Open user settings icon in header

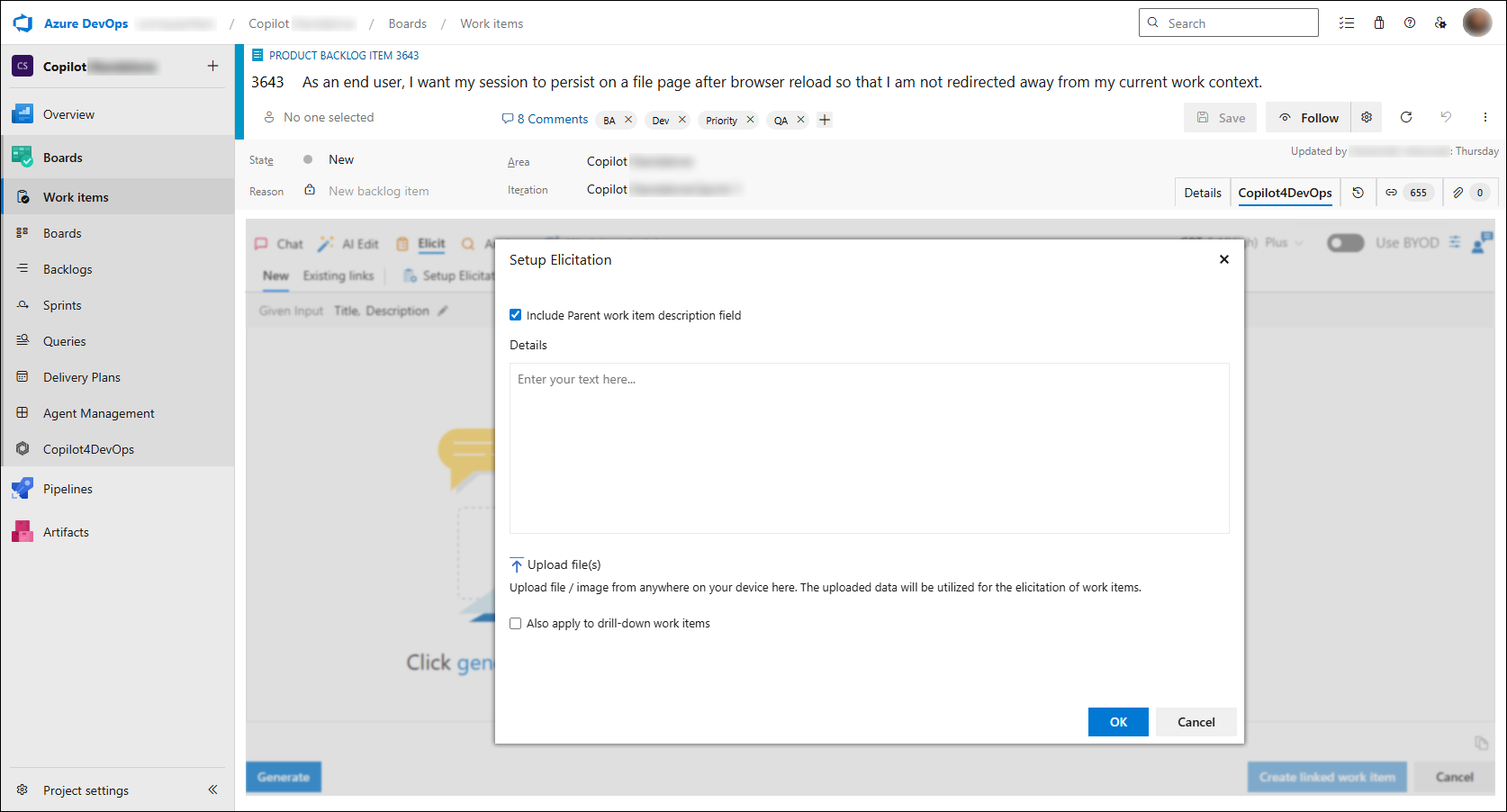[x=1440, y=23]
